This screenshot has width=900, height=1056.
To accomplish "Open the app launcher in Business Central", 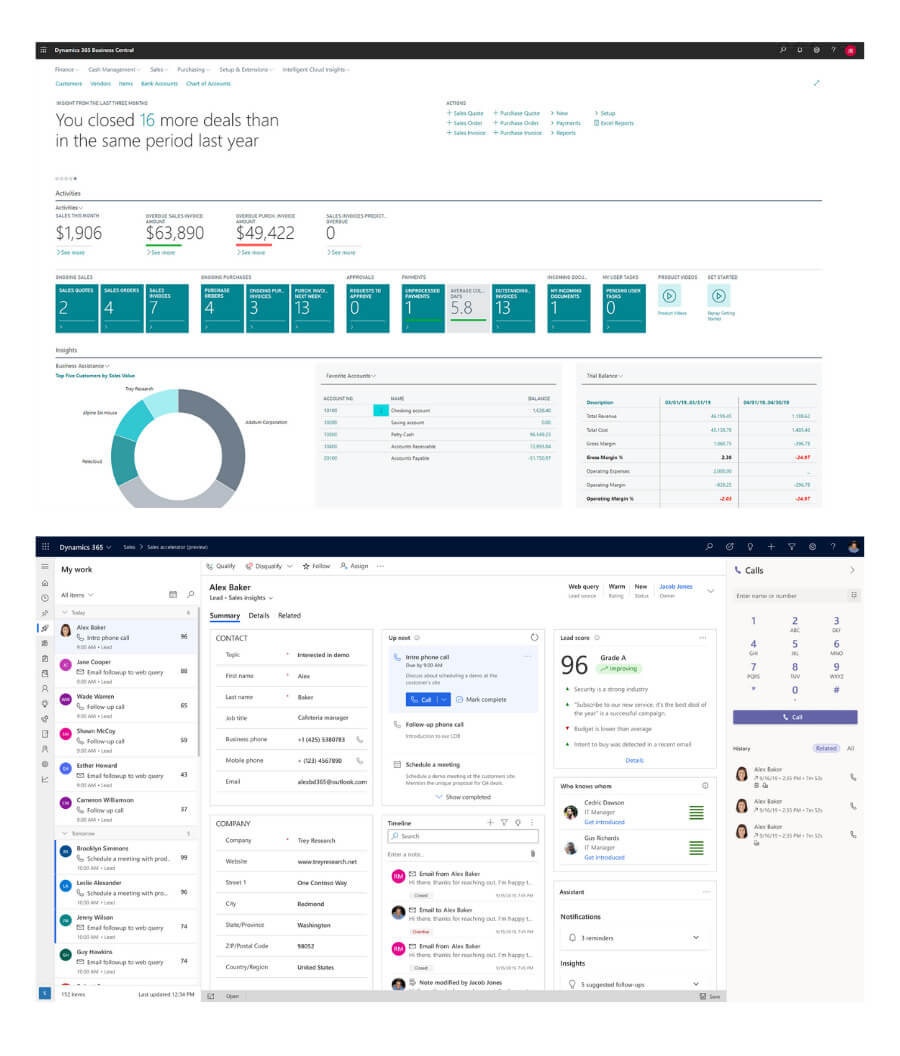I will point(42,50).
